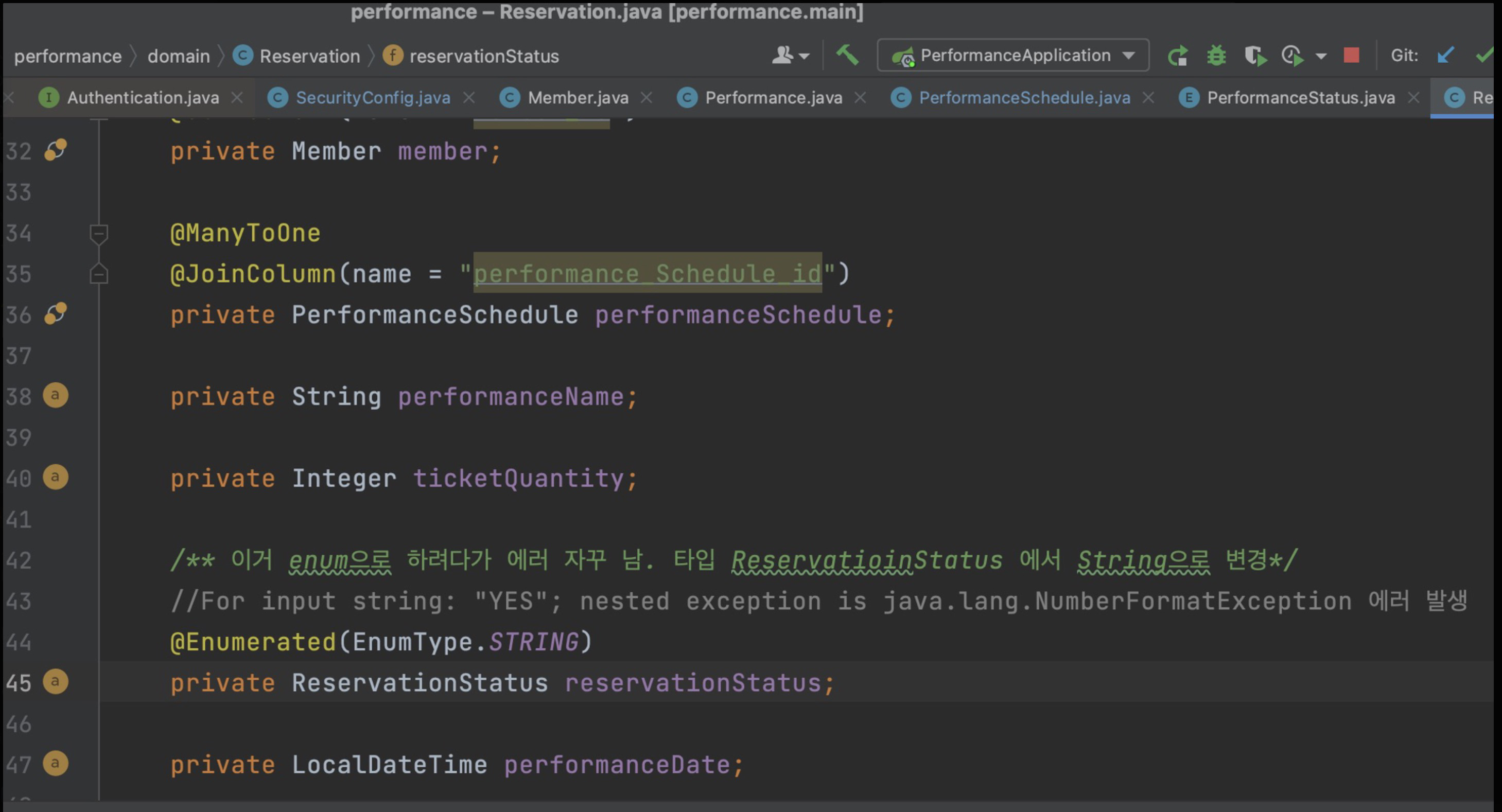Click the profiler run icon
Screen dimensions: 1502x812
pyautogui.click(x=1293, y=56)
